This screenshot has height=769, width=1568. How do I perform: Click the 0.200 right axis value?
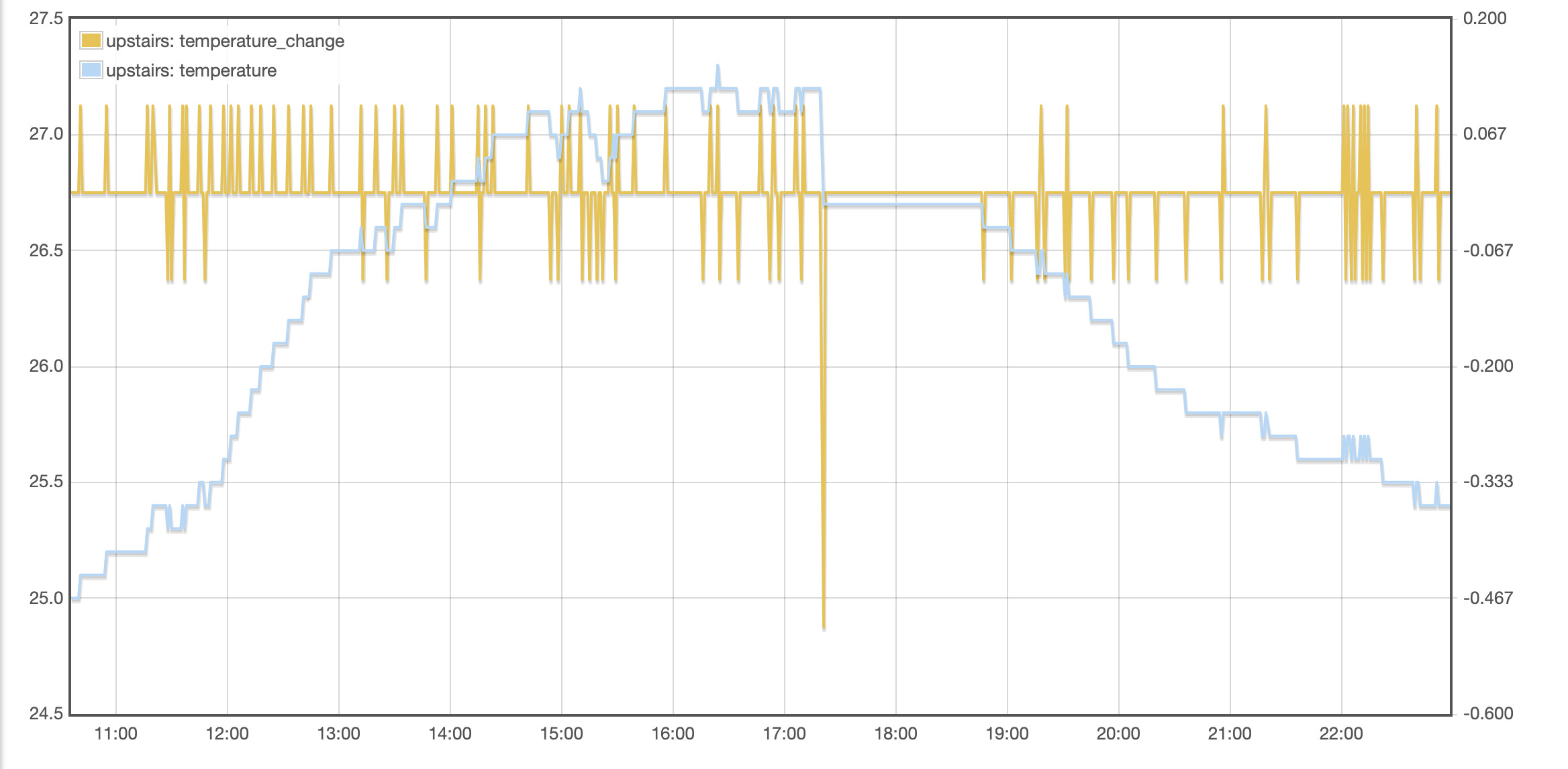tap(1485, 18)
